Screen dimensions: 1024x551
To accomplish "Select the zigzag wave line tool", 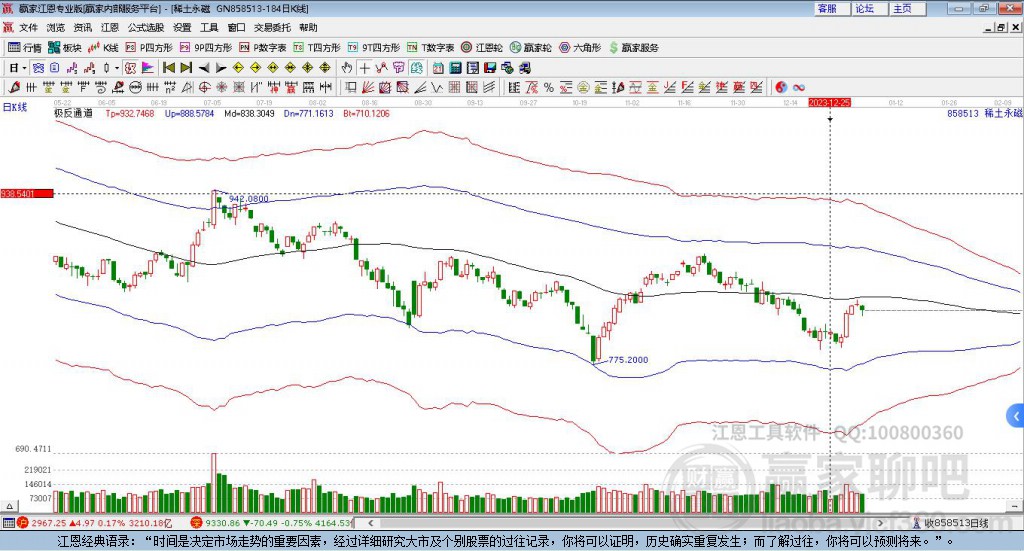I will point(436,87).
